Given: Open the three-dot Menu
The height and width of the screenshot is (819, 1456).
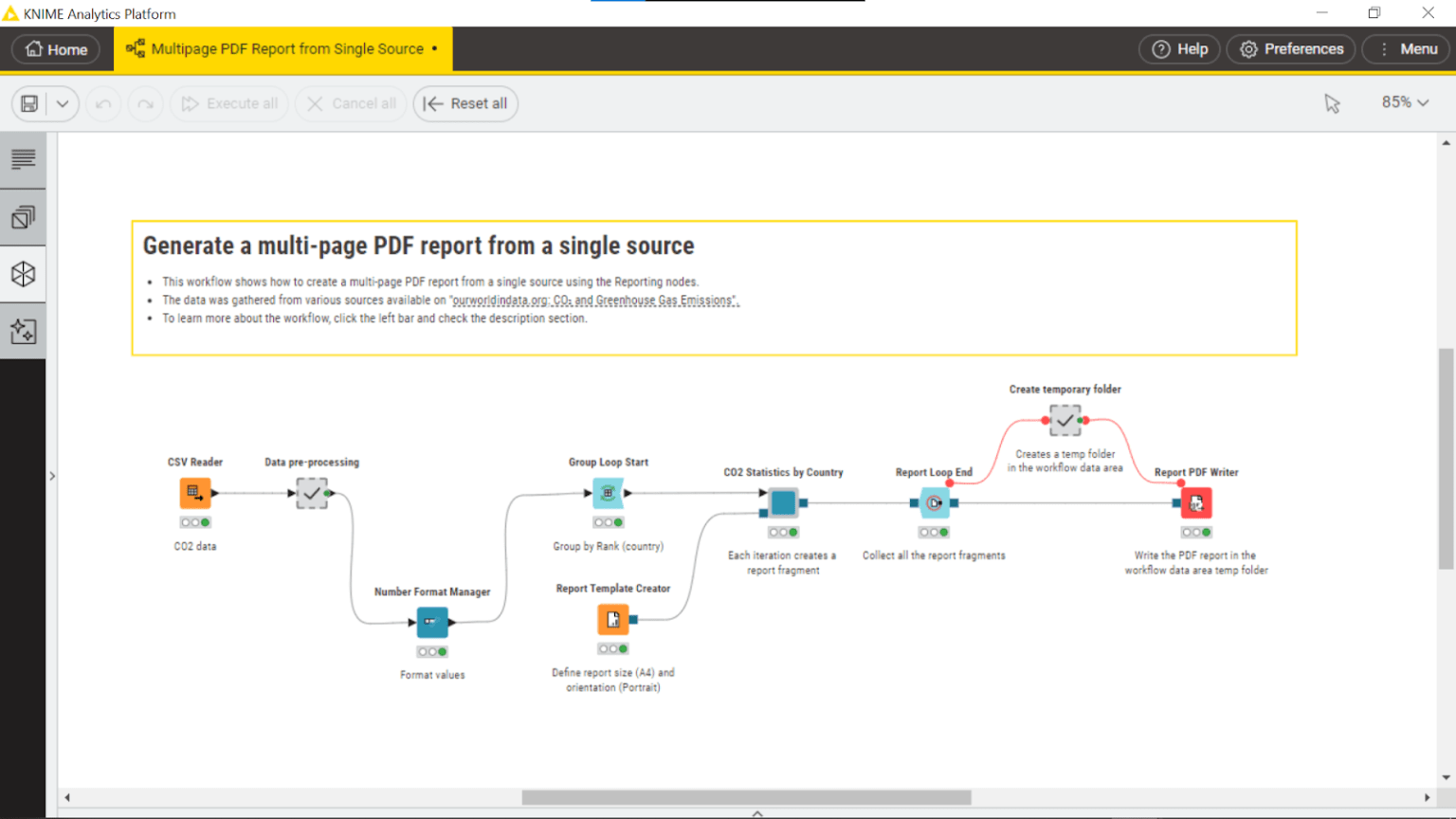Looking at the screenshot, I should click(1408, 49).
